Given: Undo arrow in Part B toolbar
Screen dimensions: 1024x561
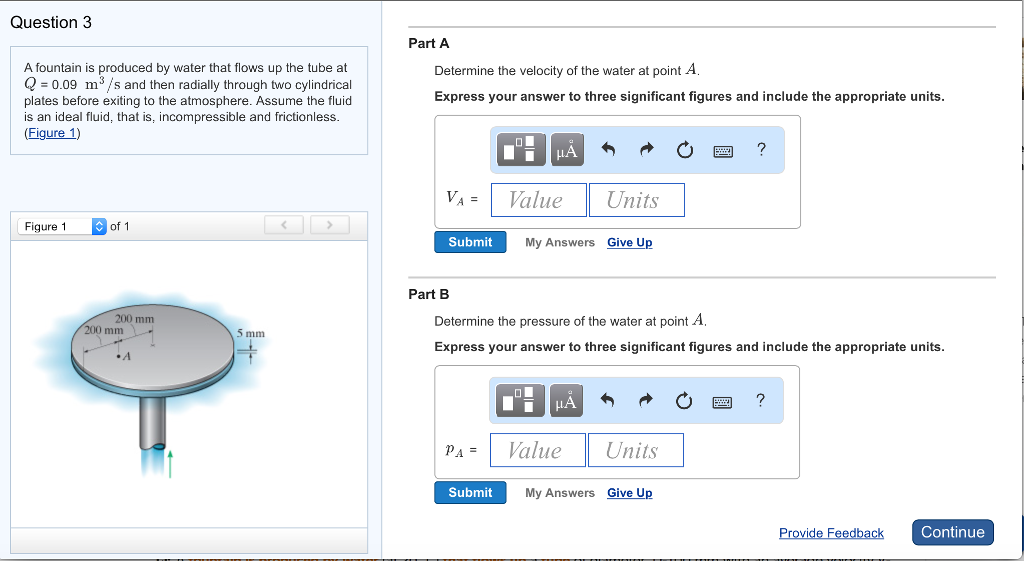Looking at the screenshot, I should pos(607,400).
